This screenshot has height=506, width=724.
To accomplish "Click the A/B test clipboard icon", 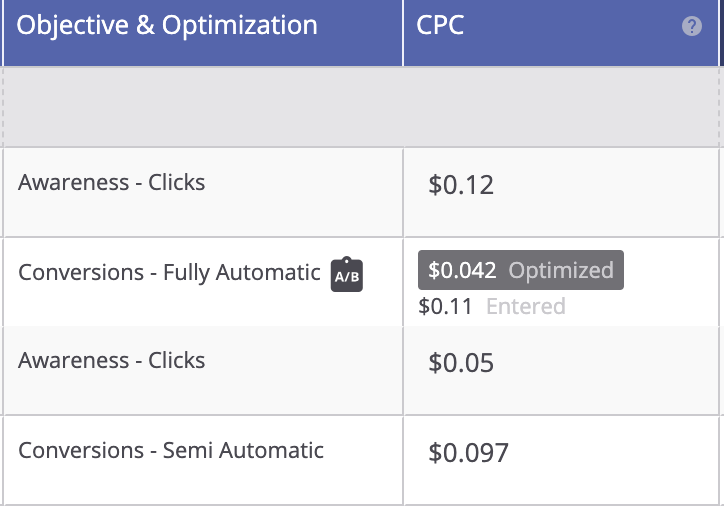I will 347,275.
